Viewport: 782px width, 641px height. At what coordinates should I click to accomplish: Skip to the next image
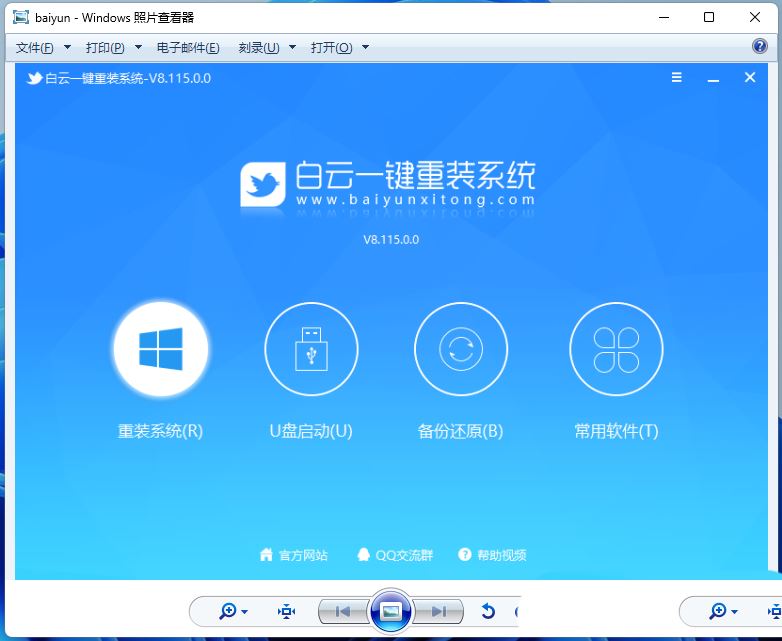(x=438, y=611)
